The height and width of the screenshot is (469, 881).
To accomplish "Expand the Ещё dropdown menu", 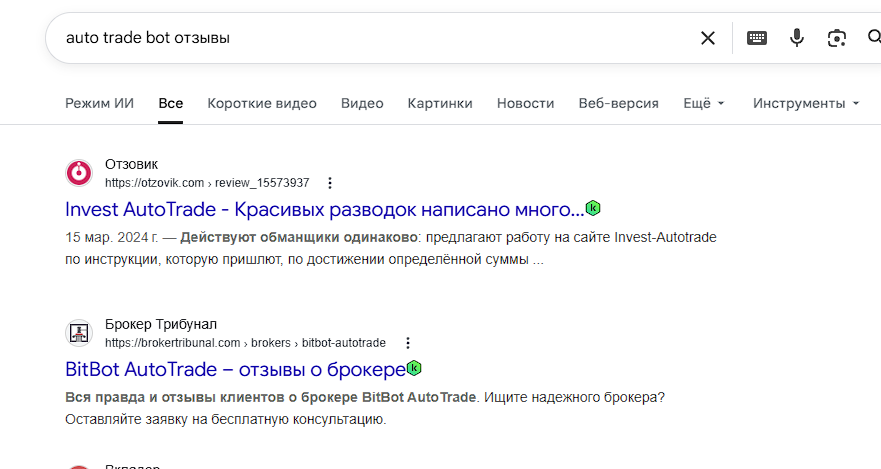I will (704, 103).
